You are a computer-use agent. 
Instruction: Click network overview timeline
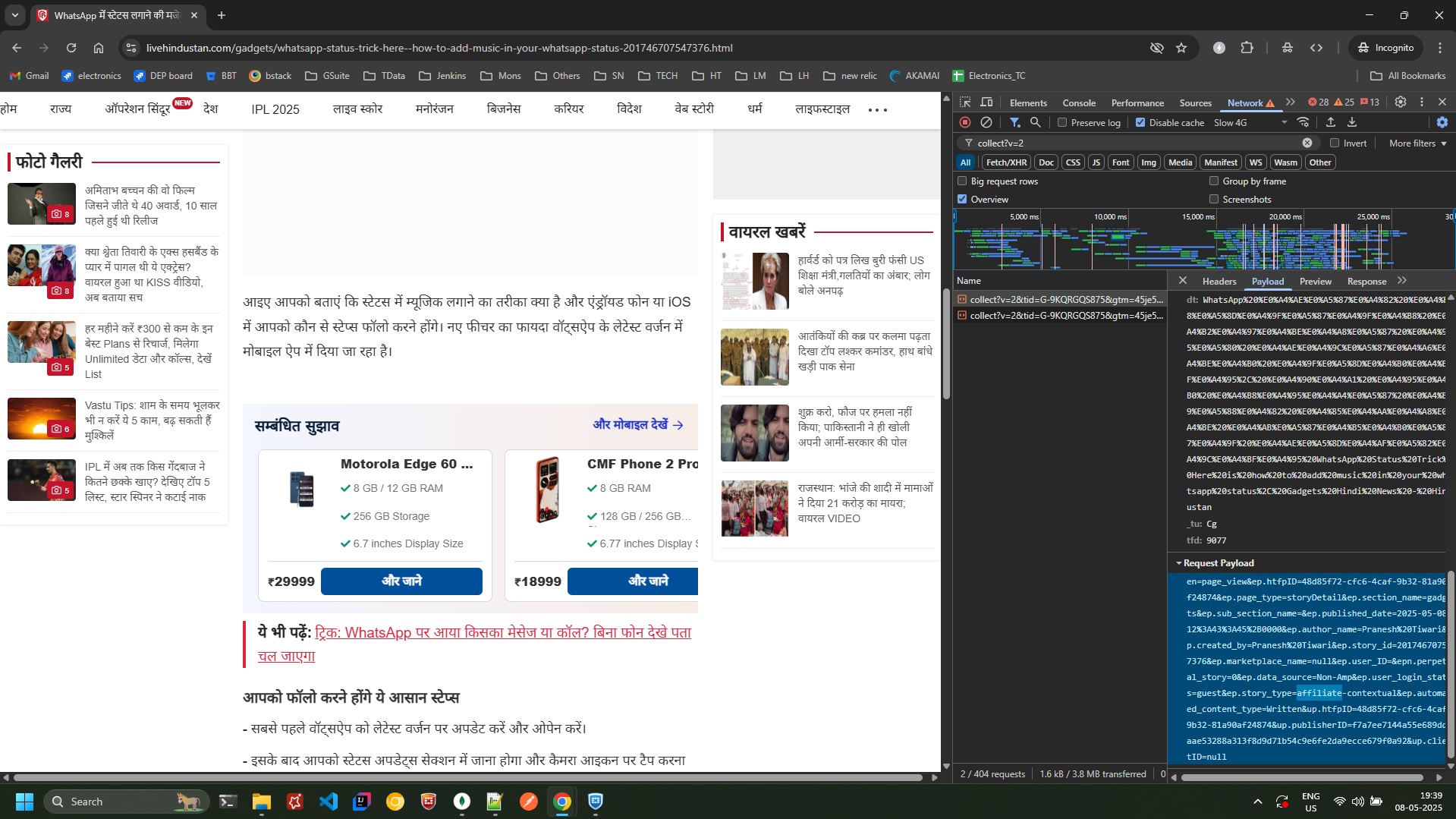(1204, 240)
